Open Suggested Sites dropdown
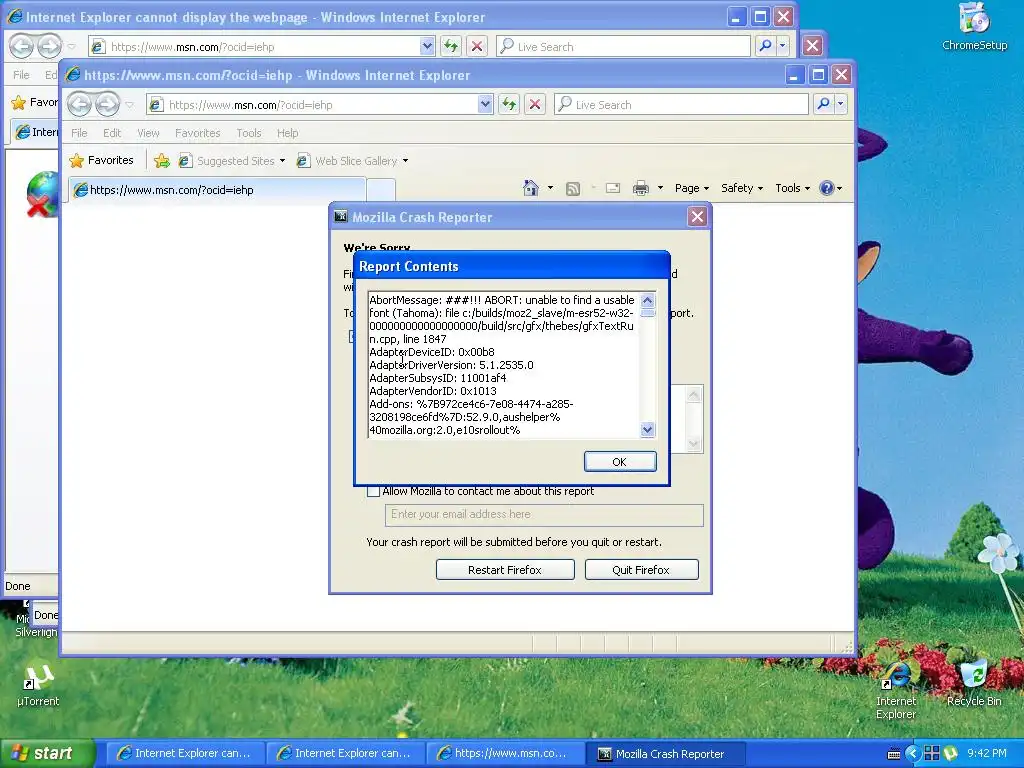Screen dimensions: 1024x768 [x=232, y=161]
